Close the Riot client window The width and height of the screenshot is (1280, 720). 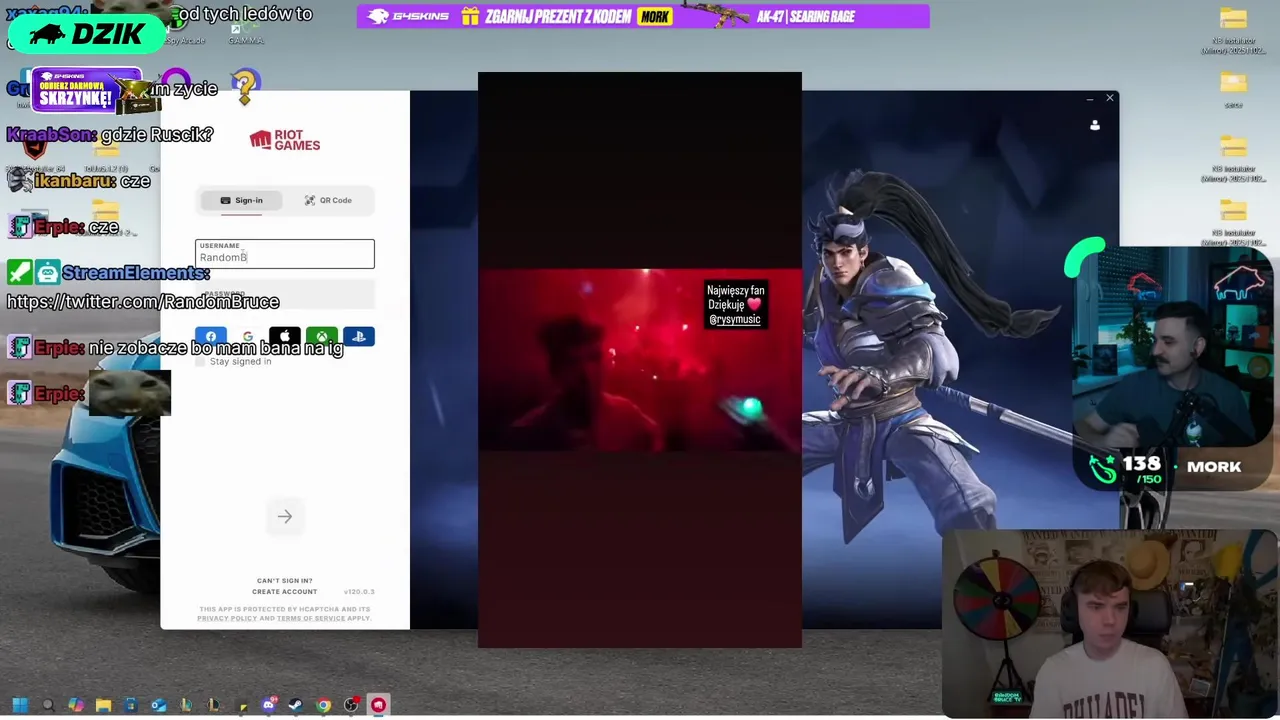pos(1109,98)
